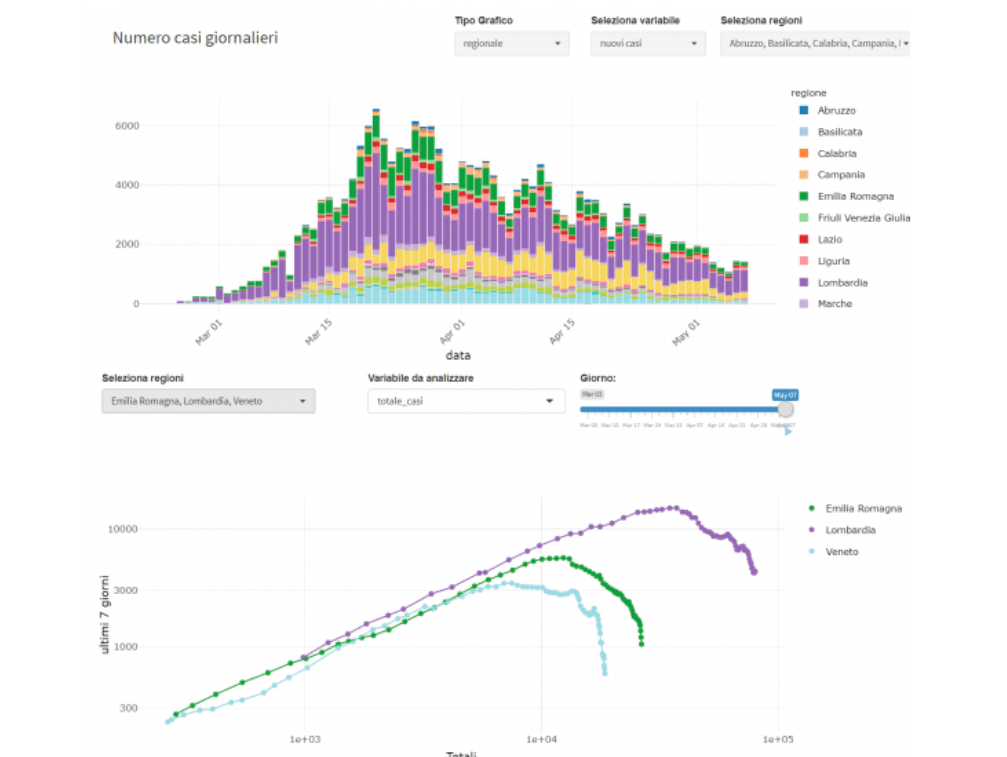
Task: Click the green Emilia Romagna bar legend swatch
Action: coord(800,197)
